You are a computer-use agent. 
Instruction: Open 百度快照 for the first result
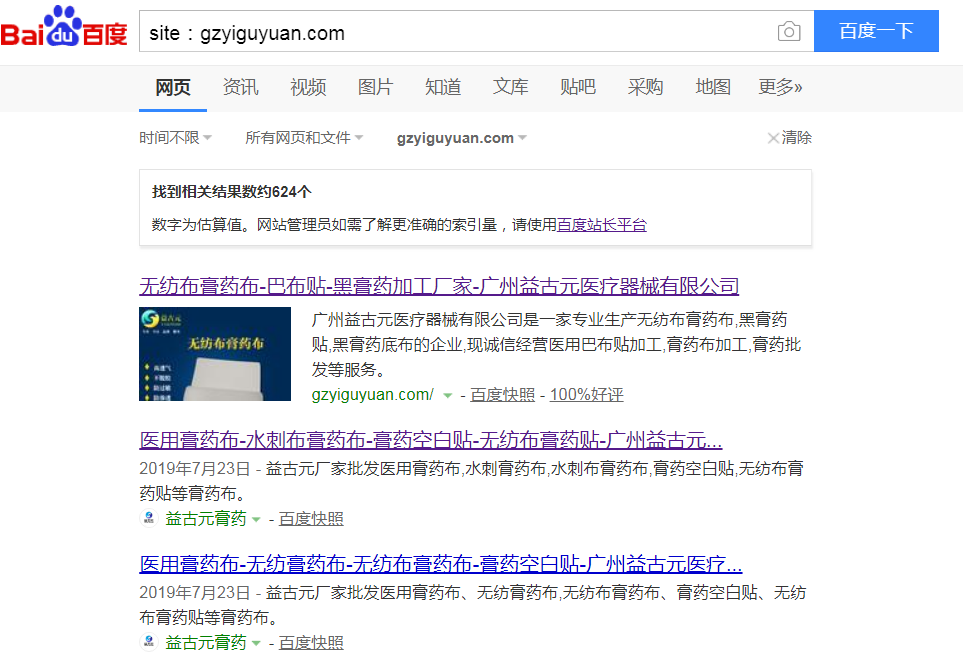(502, 394)
